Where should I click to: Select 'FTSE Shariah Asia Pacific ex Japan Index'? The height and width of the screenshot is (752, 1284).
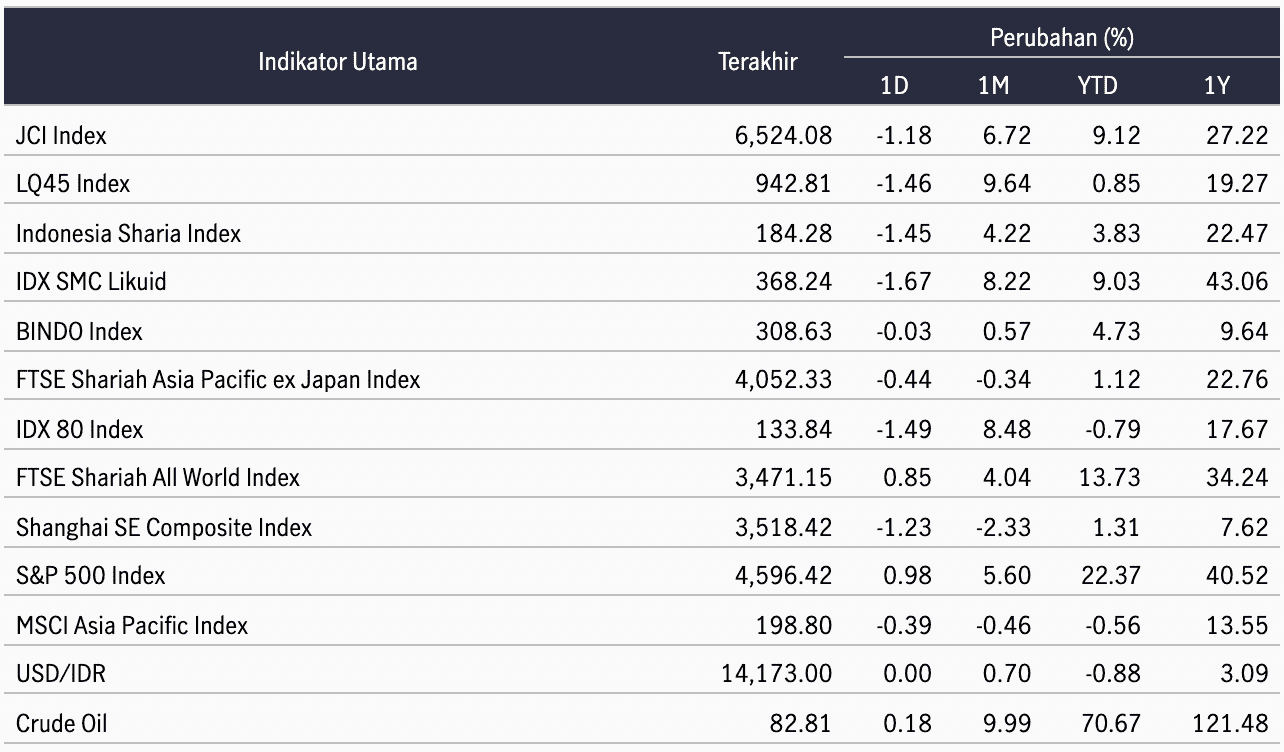(x=218, y=380)
